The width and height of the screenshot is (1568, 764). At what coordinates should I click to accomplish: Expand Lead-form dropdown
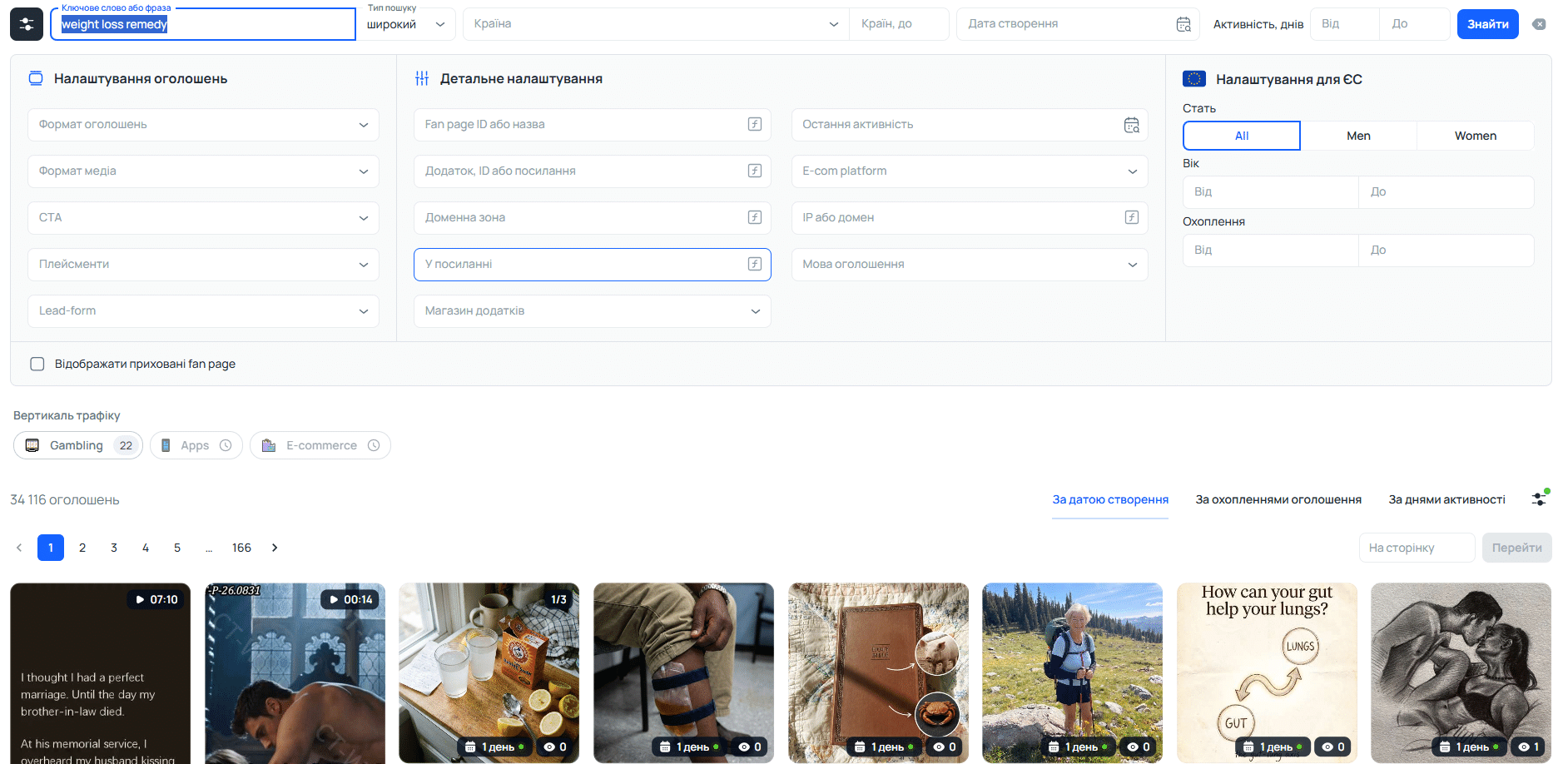(x=203, y=311)
